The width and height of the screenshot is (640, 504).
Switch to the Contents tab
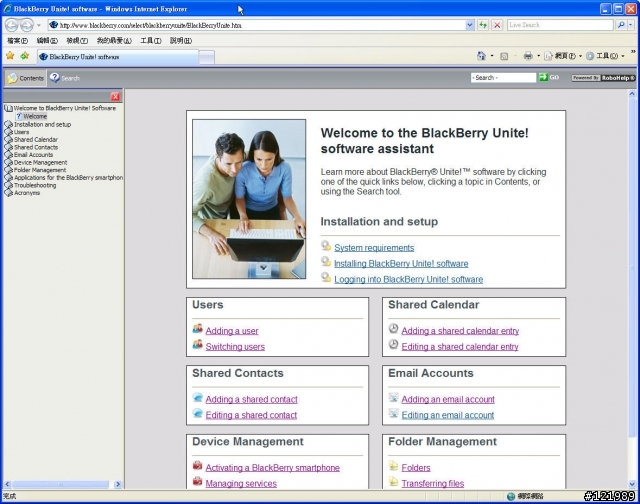click(25, 78)
